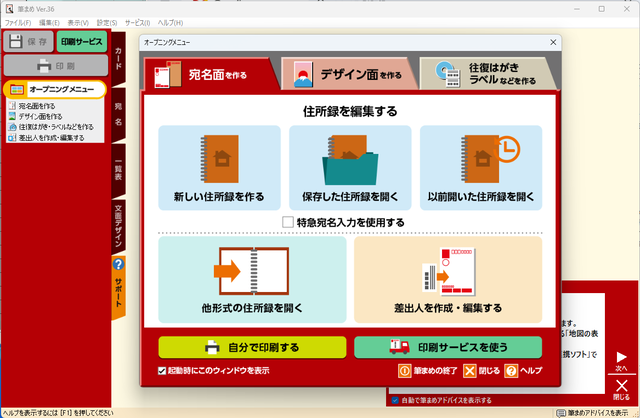This screenshot has width=640, height=418.
Task: Click the 印刷サービスを使う button
Action: coord(448,347)
